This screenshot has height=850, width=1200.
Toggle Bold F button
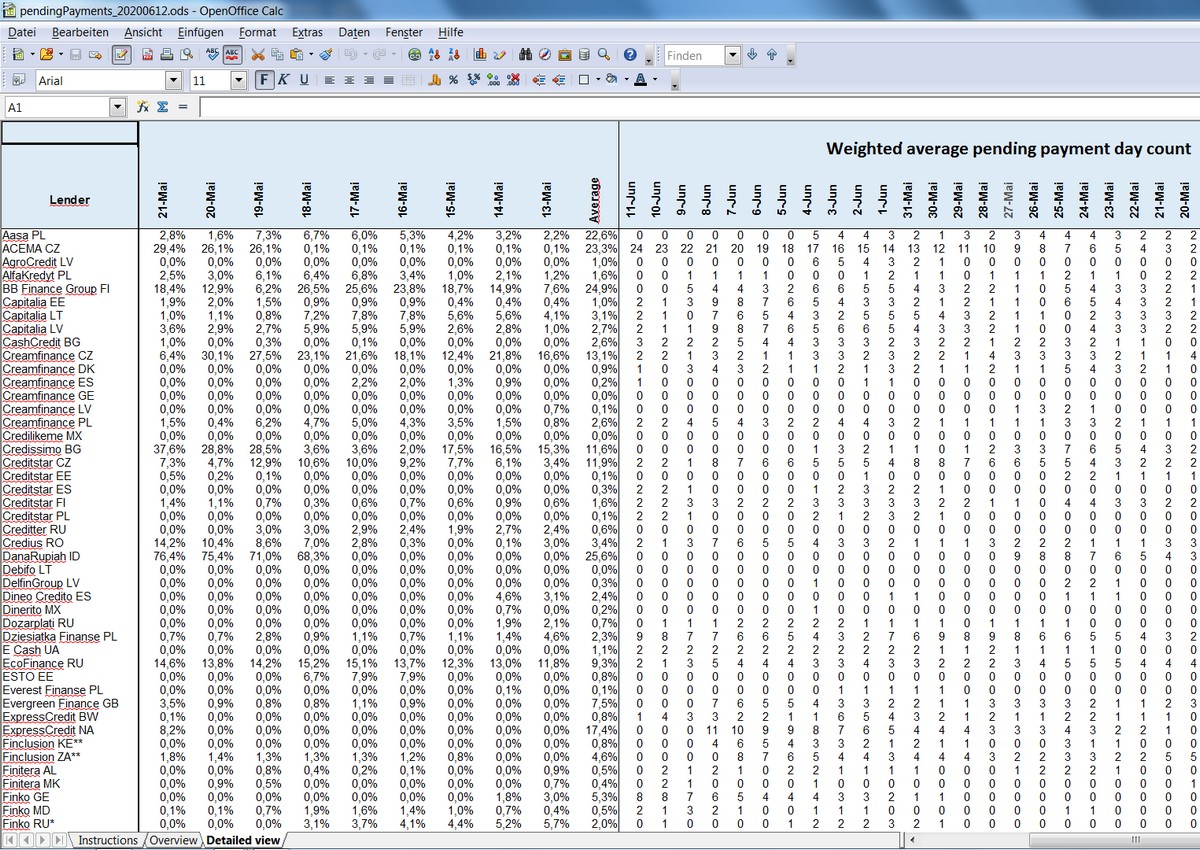coord(264,80)
